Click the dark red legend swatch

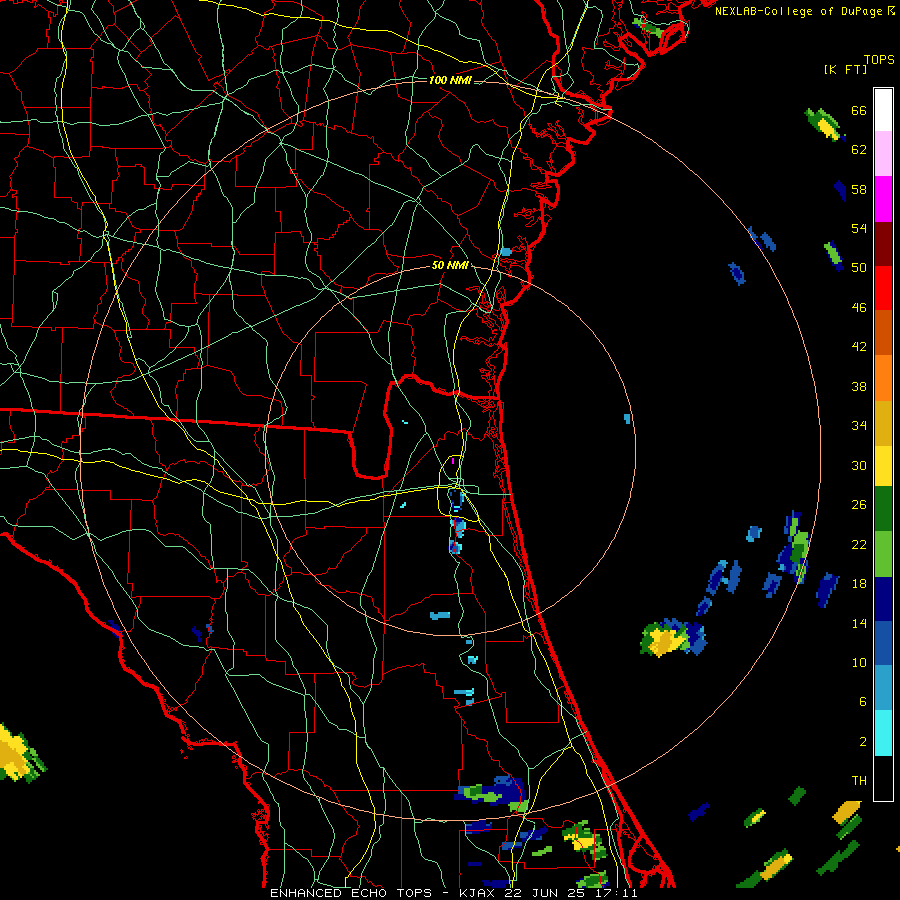(x=883, y=243)
